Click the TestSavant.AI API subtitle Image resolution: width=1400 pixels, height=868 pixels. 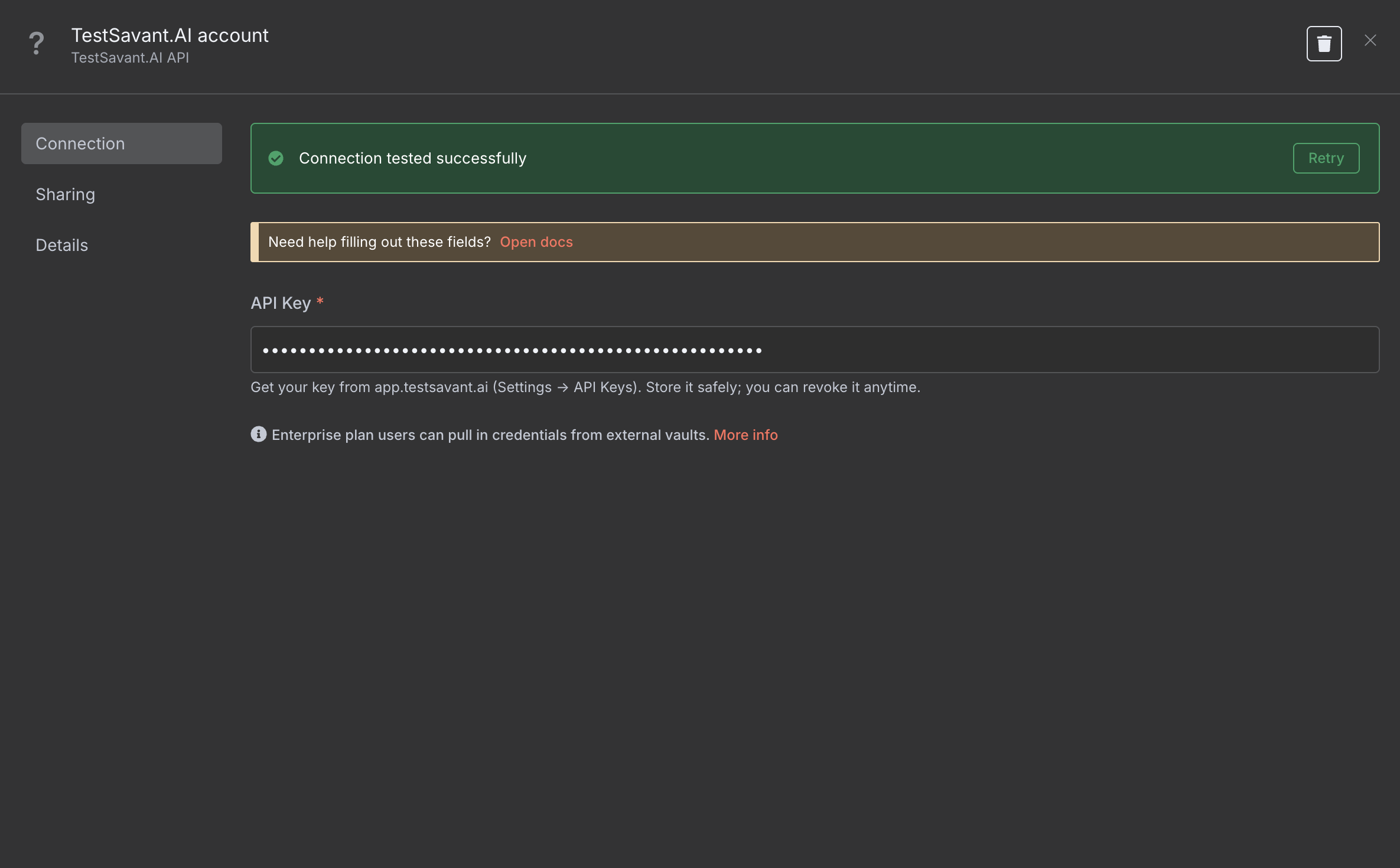(x=130, y=58)
